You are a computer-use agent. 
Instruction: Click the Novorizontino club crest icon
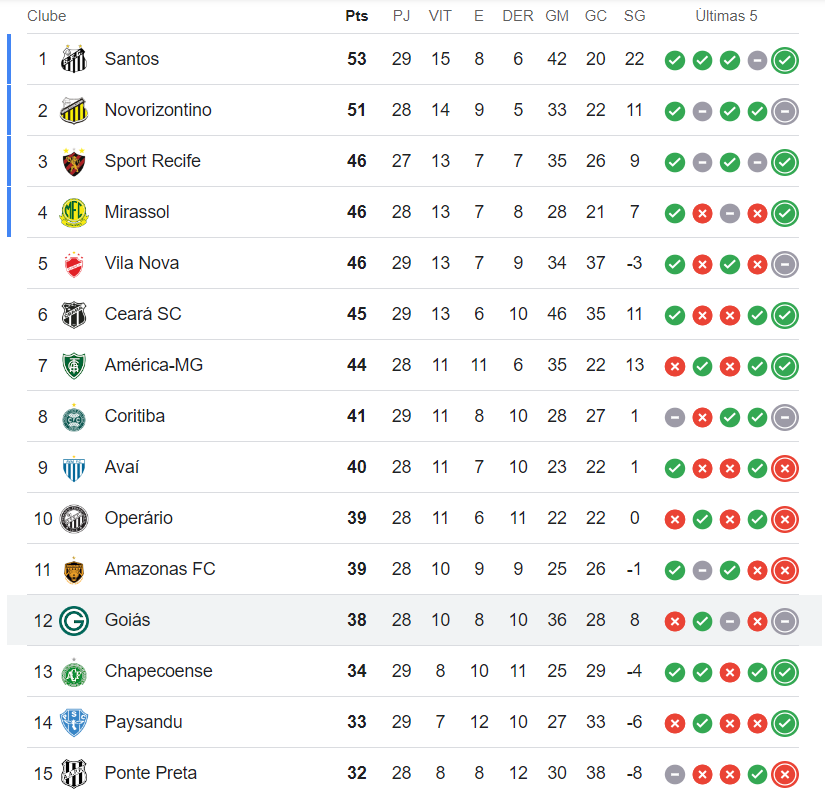coord(74,110)
